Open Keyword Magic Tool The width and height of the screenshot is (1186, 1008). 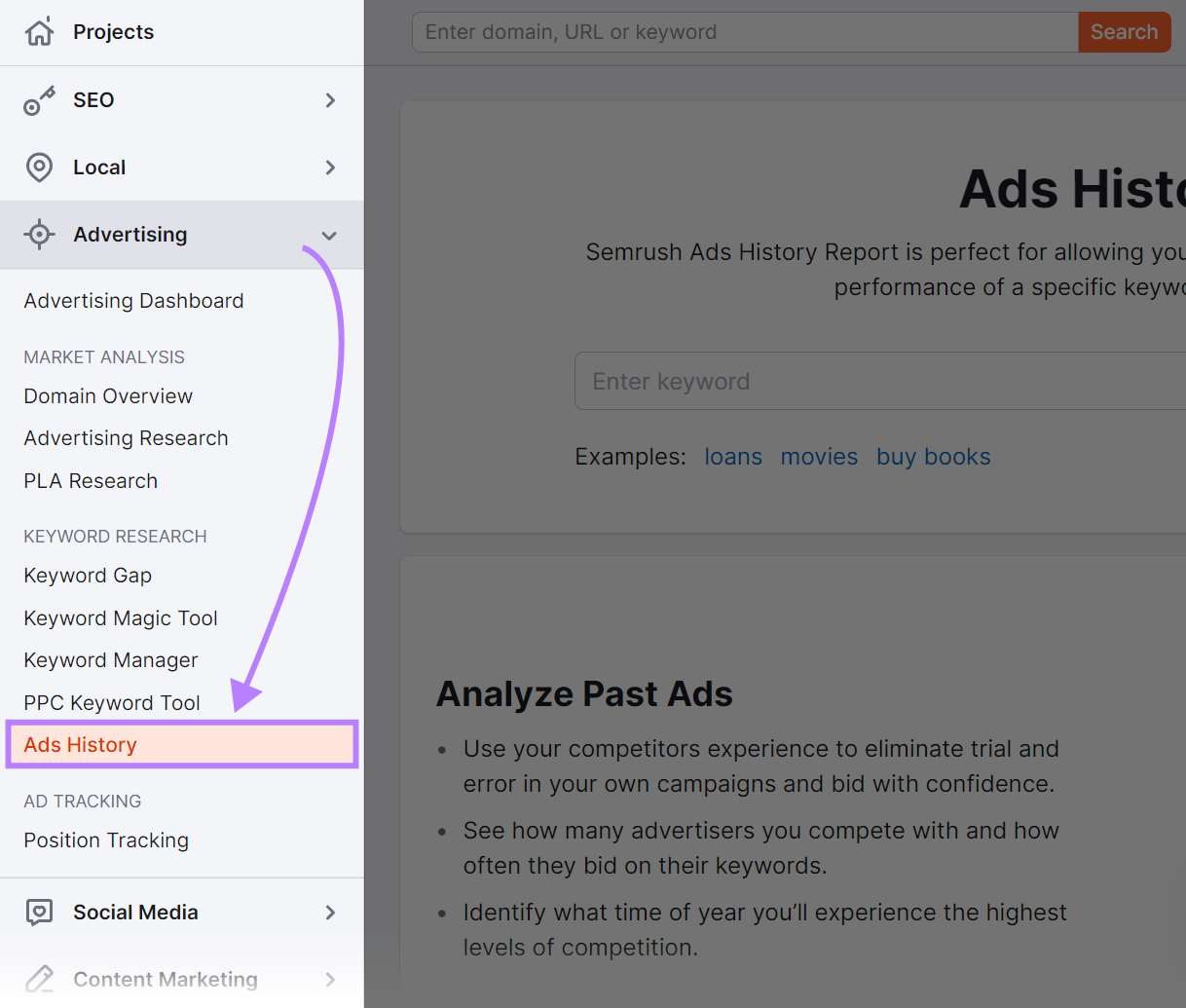[120, 617]
